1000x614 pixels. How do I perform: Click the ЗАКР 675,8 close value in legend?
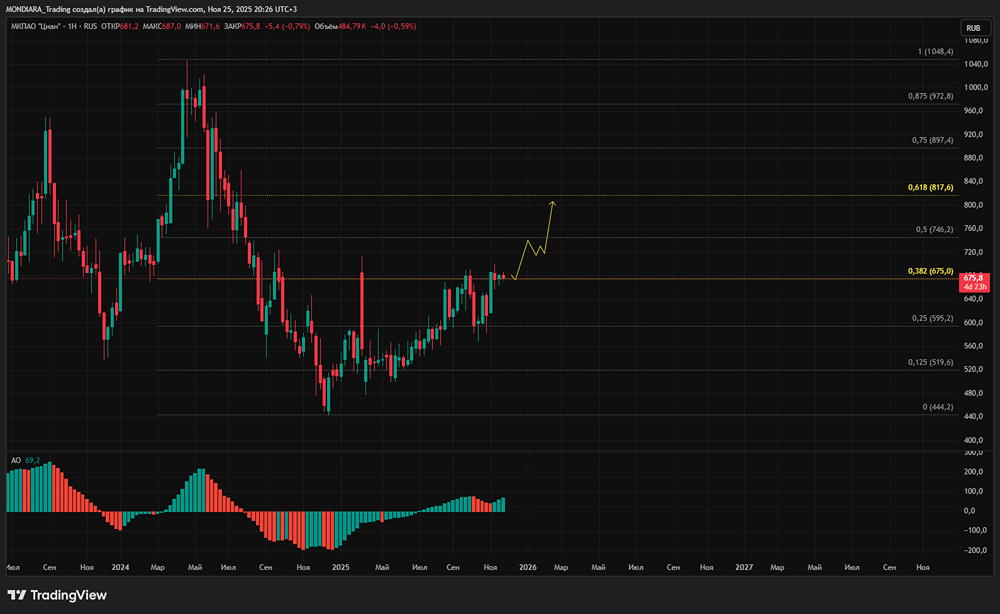pos(242,27)
